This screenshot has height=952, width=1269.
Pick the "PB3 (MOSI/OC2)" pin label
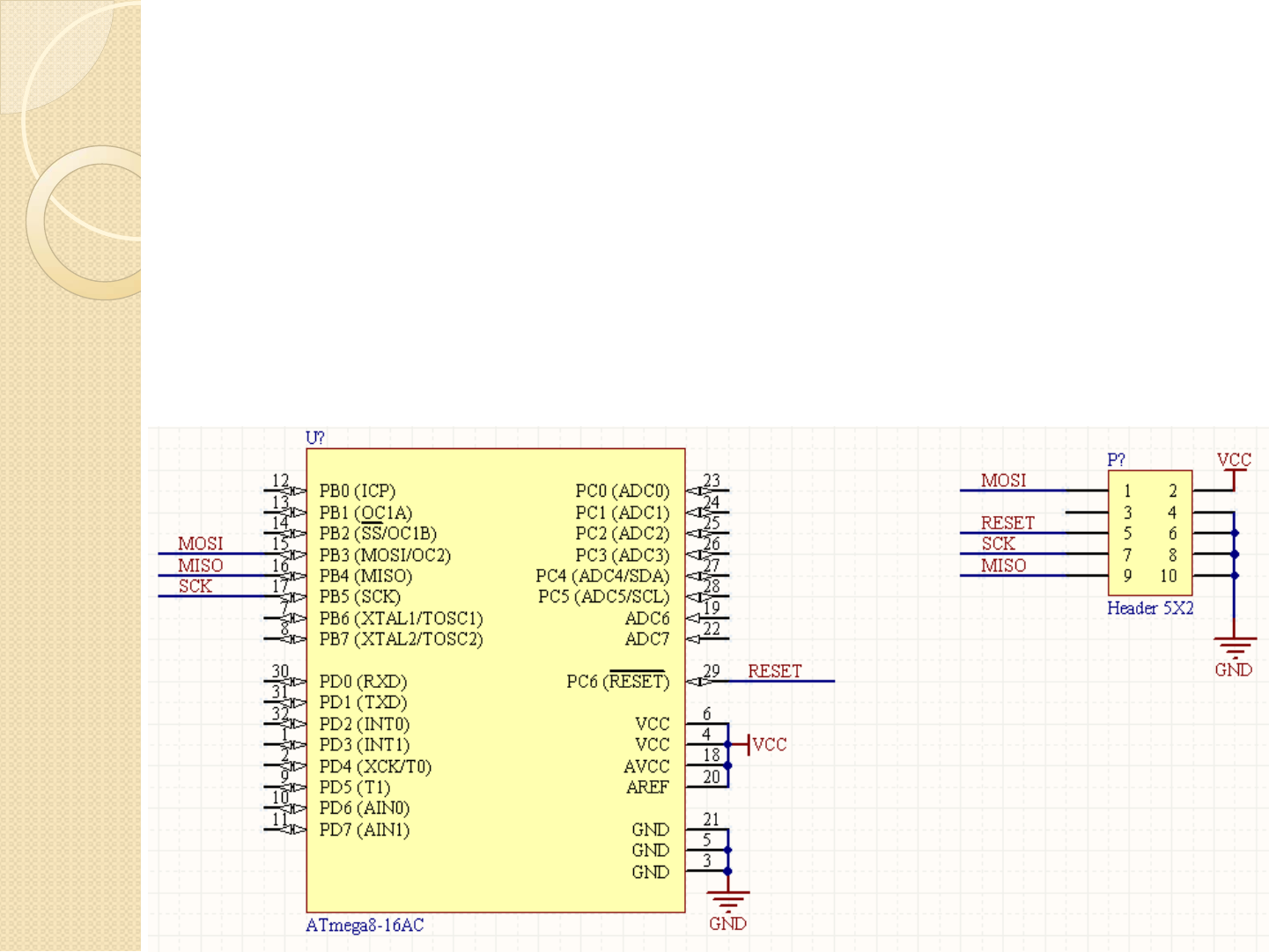385,556
